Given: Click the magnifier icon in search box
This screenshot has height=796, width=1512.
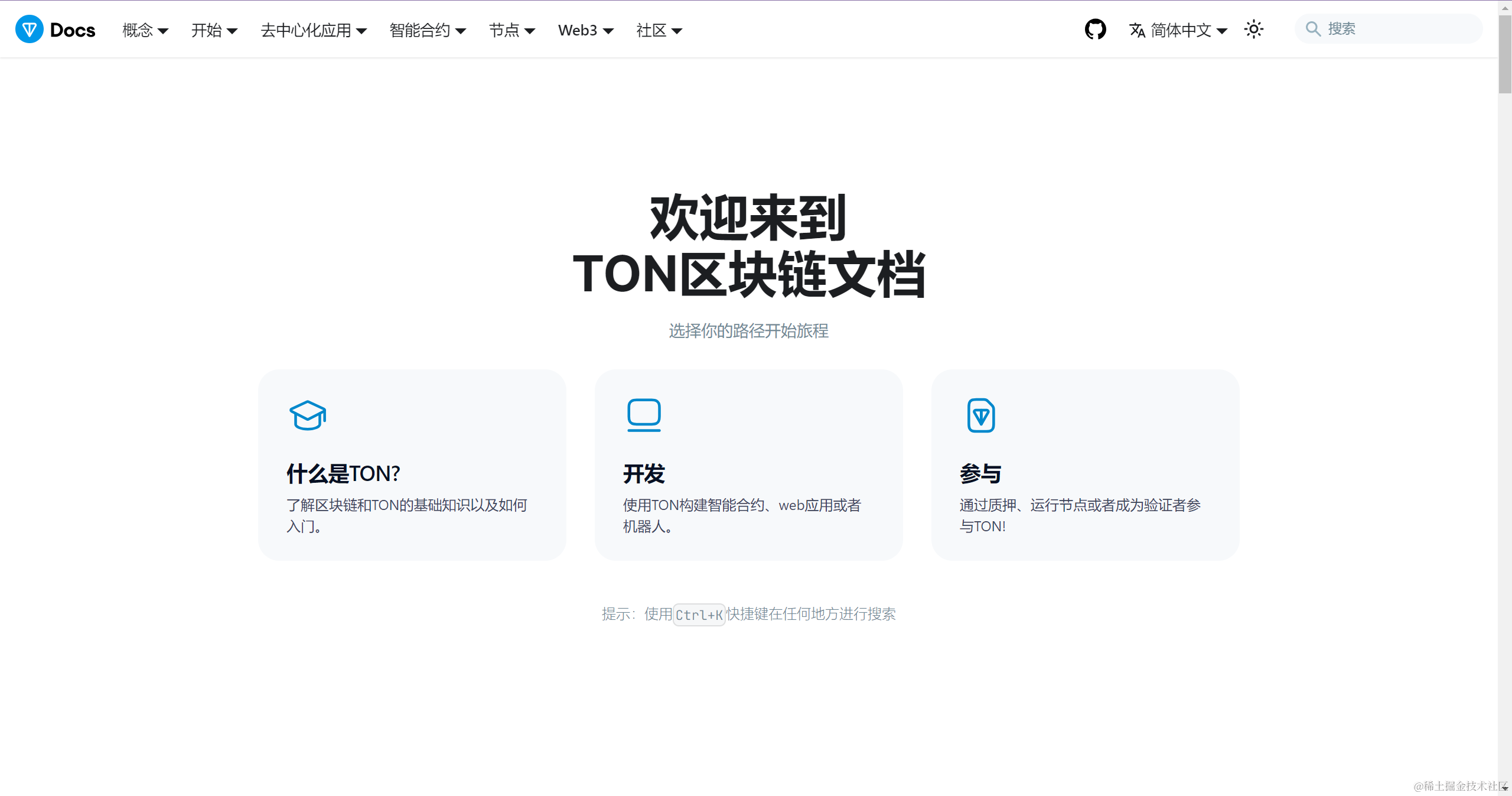Looking at the screenshot, I should (x=1312, y=29).
